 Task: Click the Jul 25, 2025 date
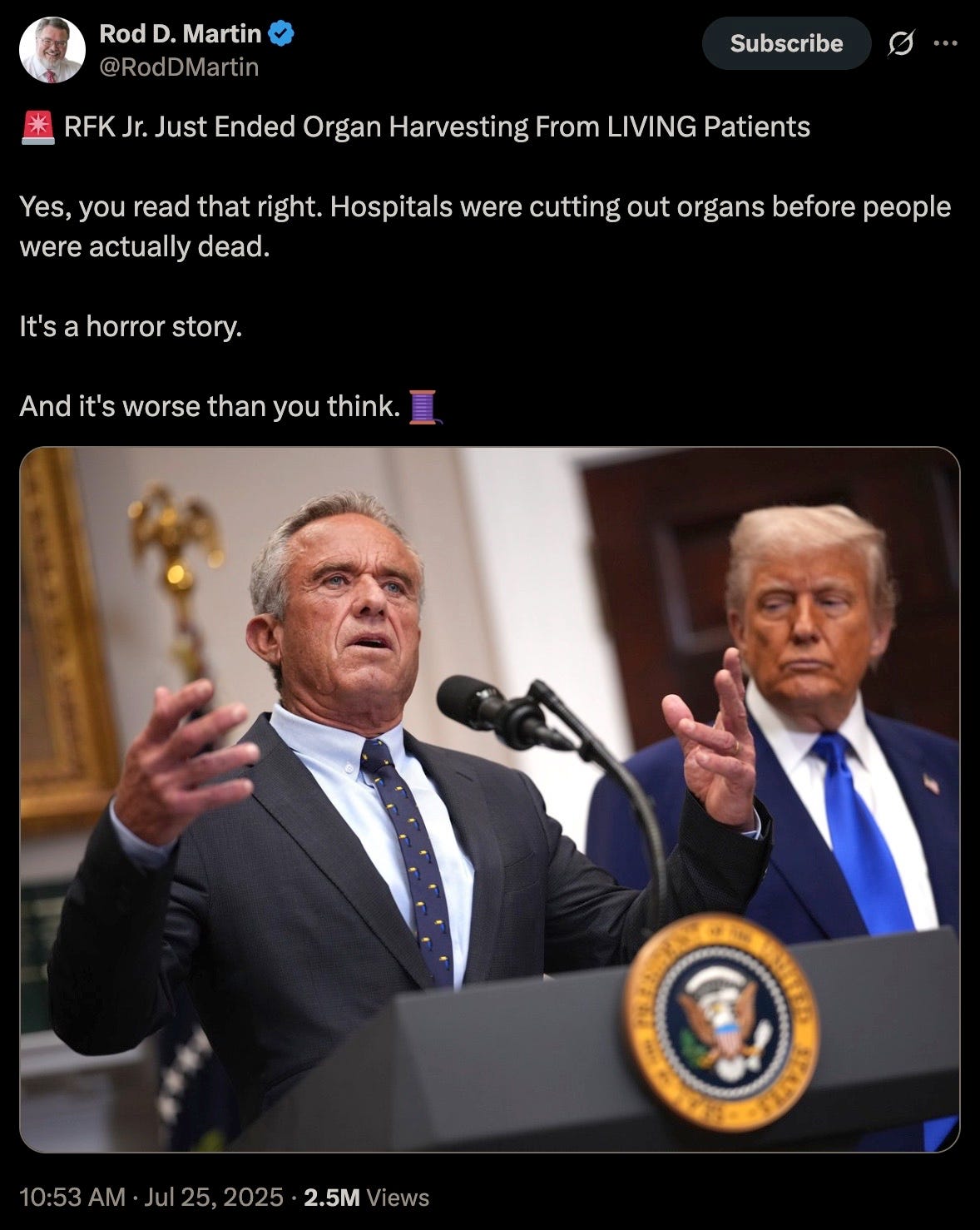click(214, 1197)
